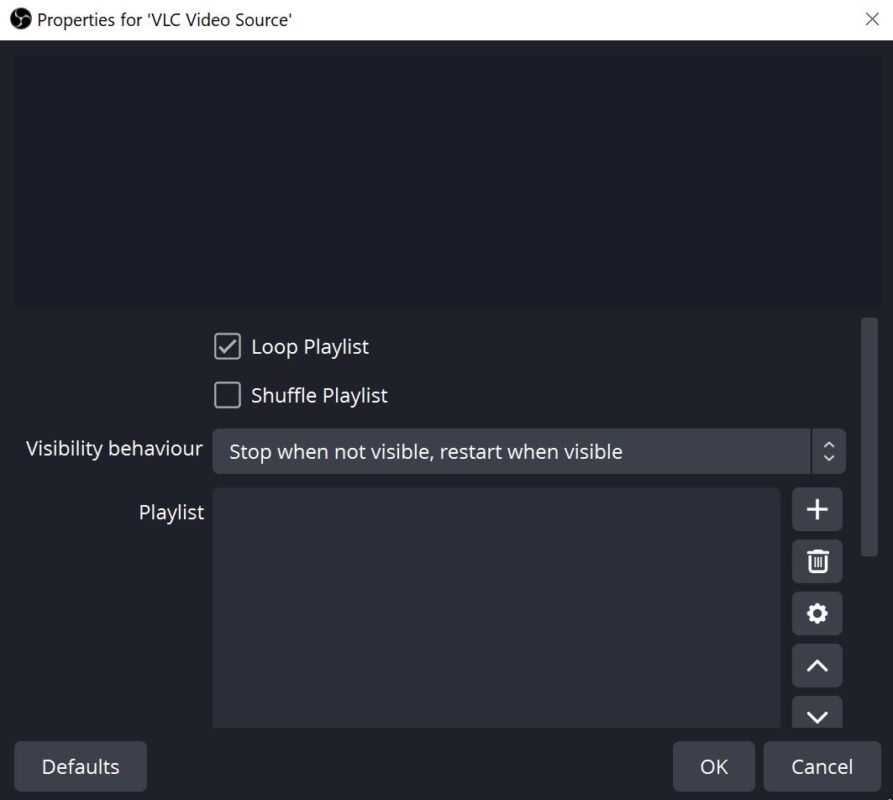
Task: Toggle the Loop Playlist checkbox
Action: click(227, 346)
